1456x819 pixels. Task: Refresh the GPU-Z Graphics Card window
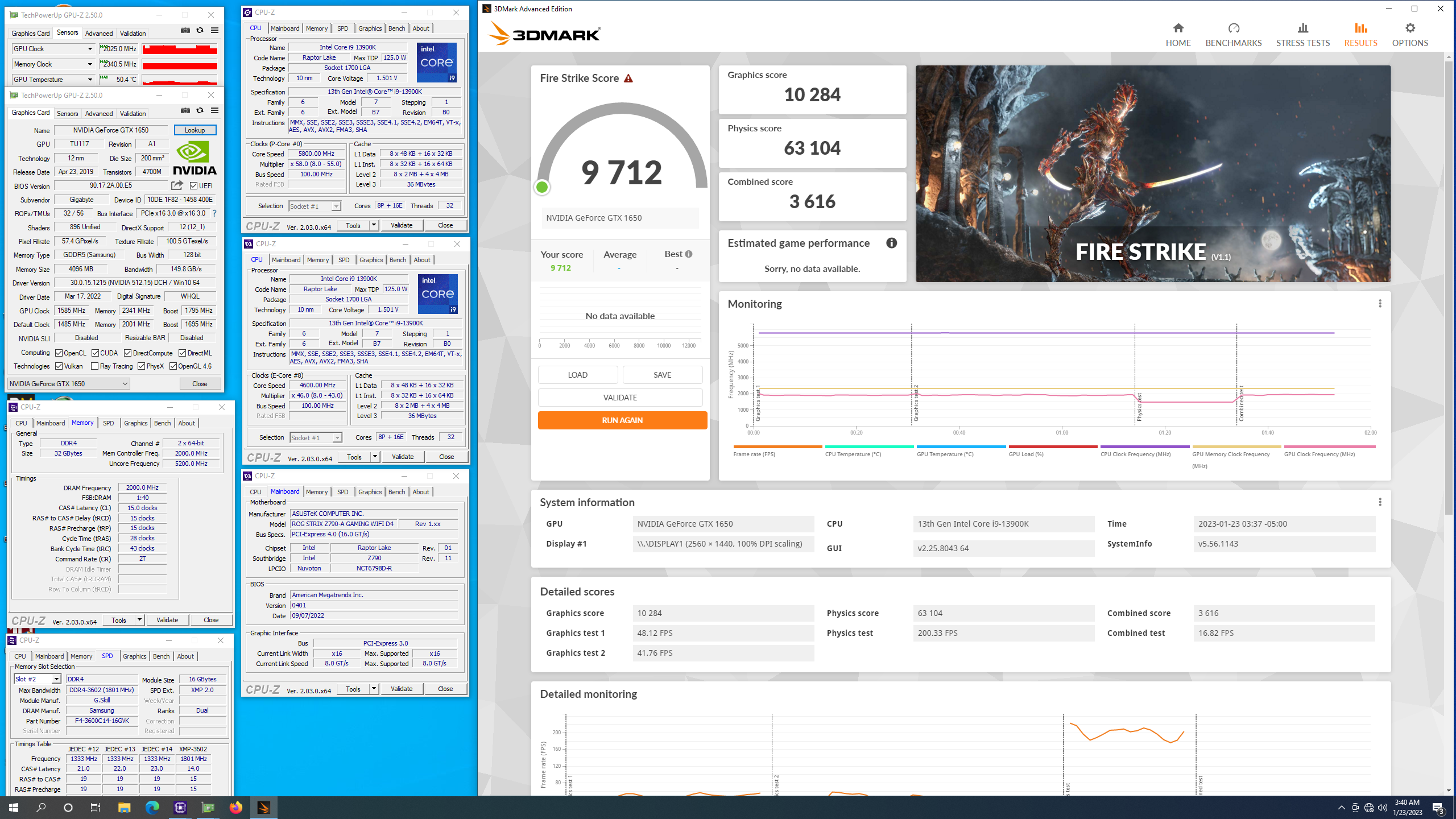200,110
